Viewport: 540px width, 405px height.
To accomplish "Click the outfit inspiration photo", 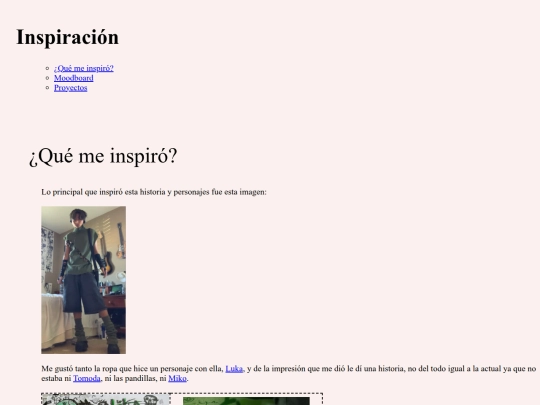I will point(83,280).
